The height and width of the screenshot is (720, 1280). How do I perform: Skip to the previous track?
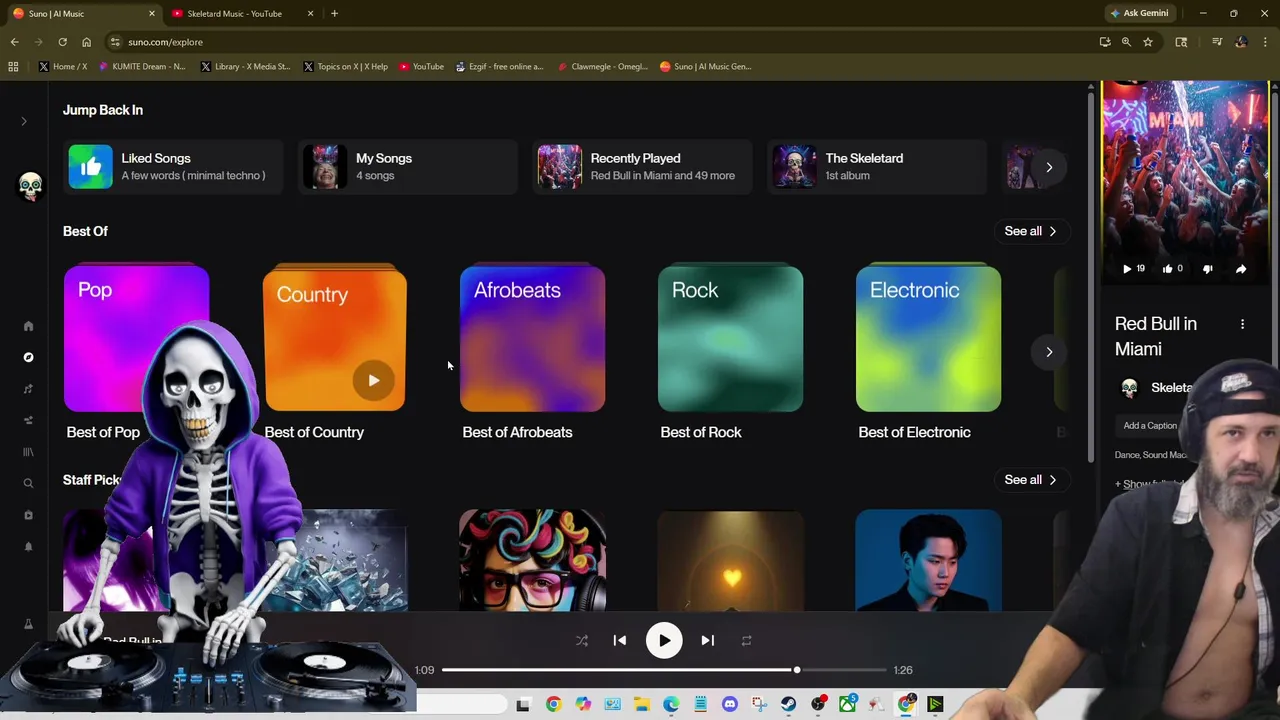(x=620, y=641)
